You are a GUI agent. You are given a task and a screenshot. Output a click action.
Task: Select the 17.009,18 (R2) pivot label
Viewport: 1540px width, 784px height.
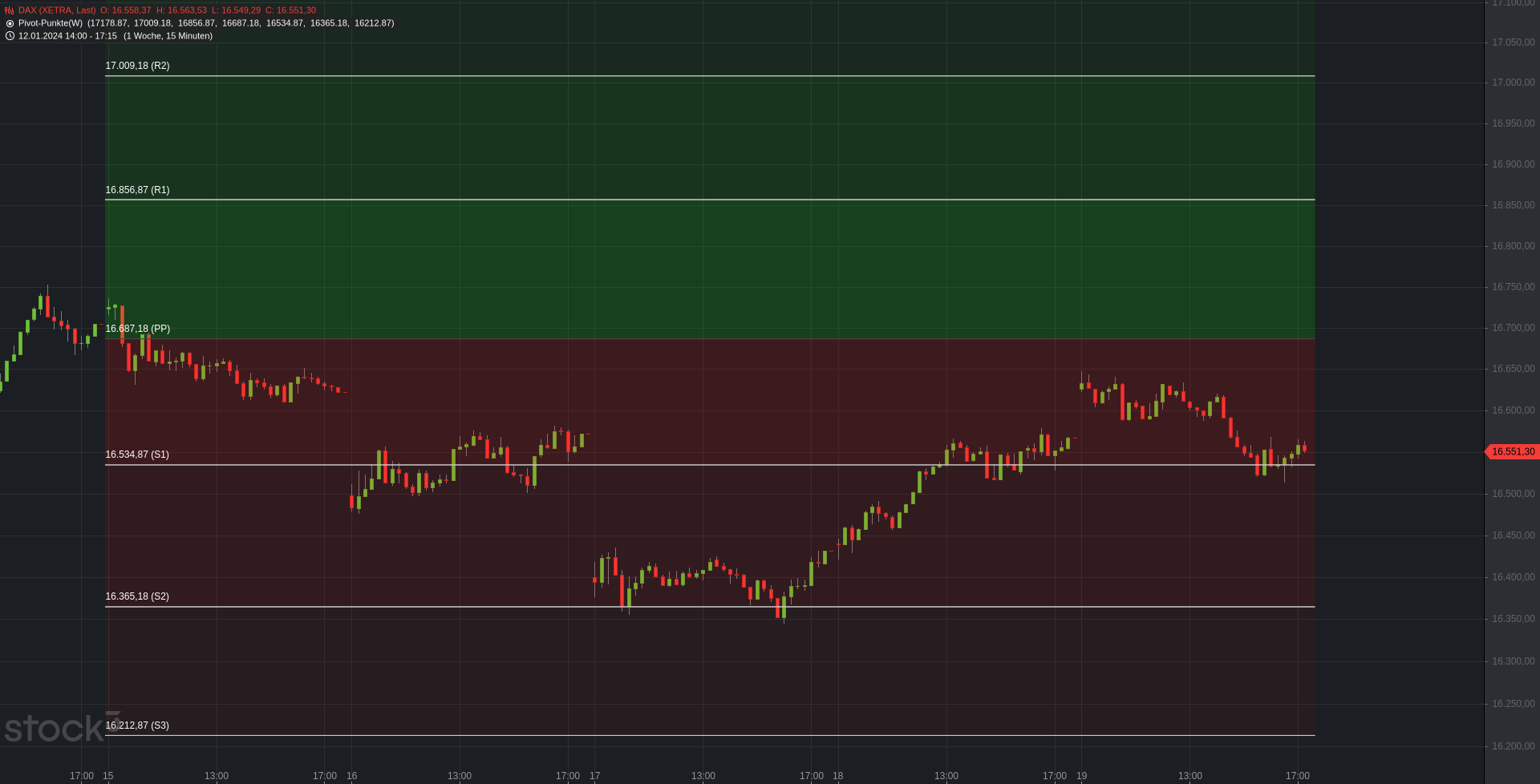tap(137, 66)
